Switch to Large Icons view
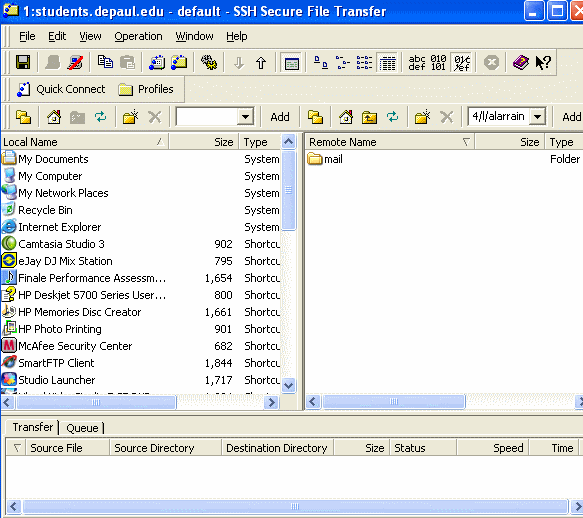 [x=321, y=62]
